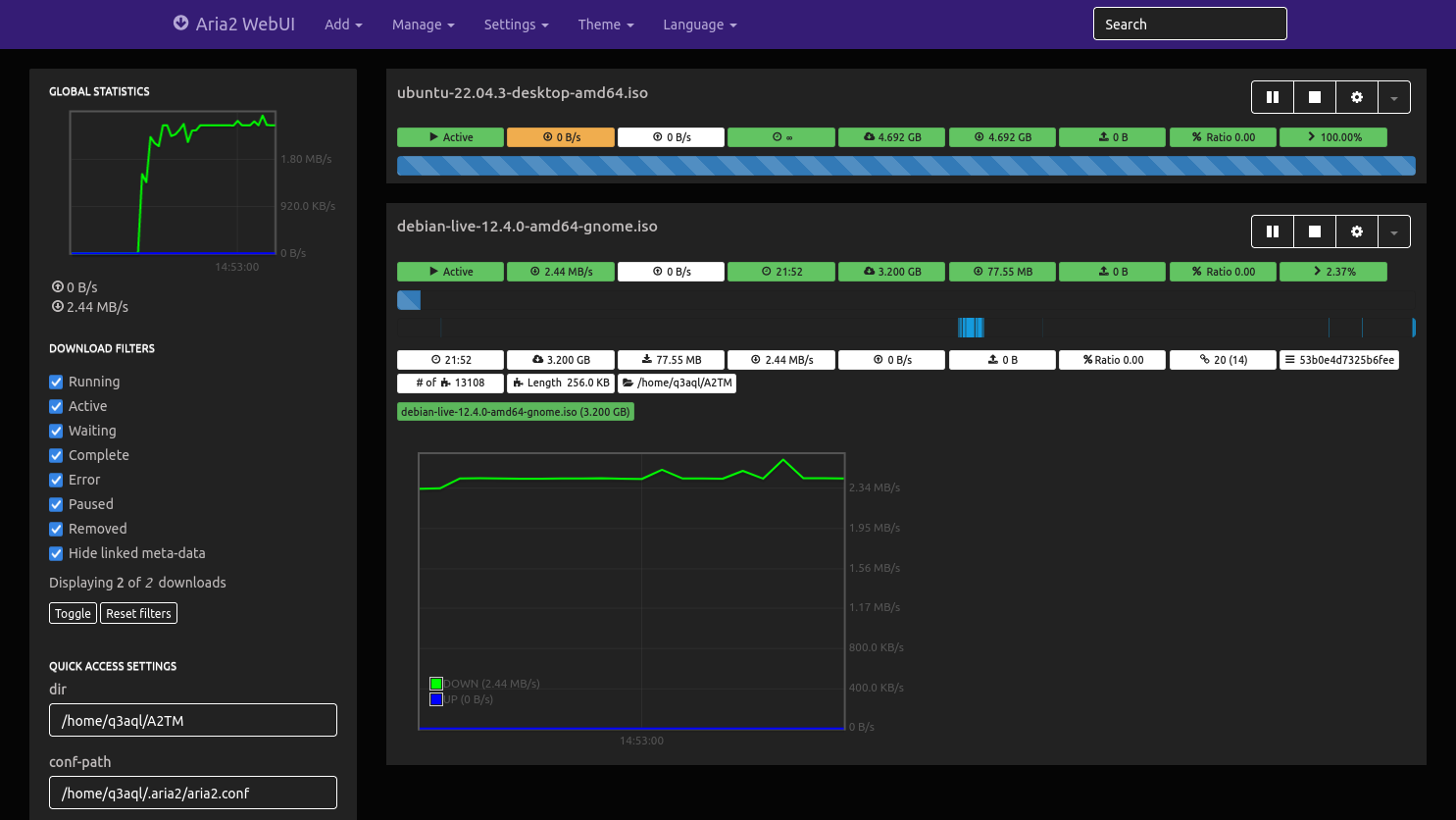Click the Aria2 WebUI brand title
This screenshot has height=820, width=1456.
[x=245, y=25]
